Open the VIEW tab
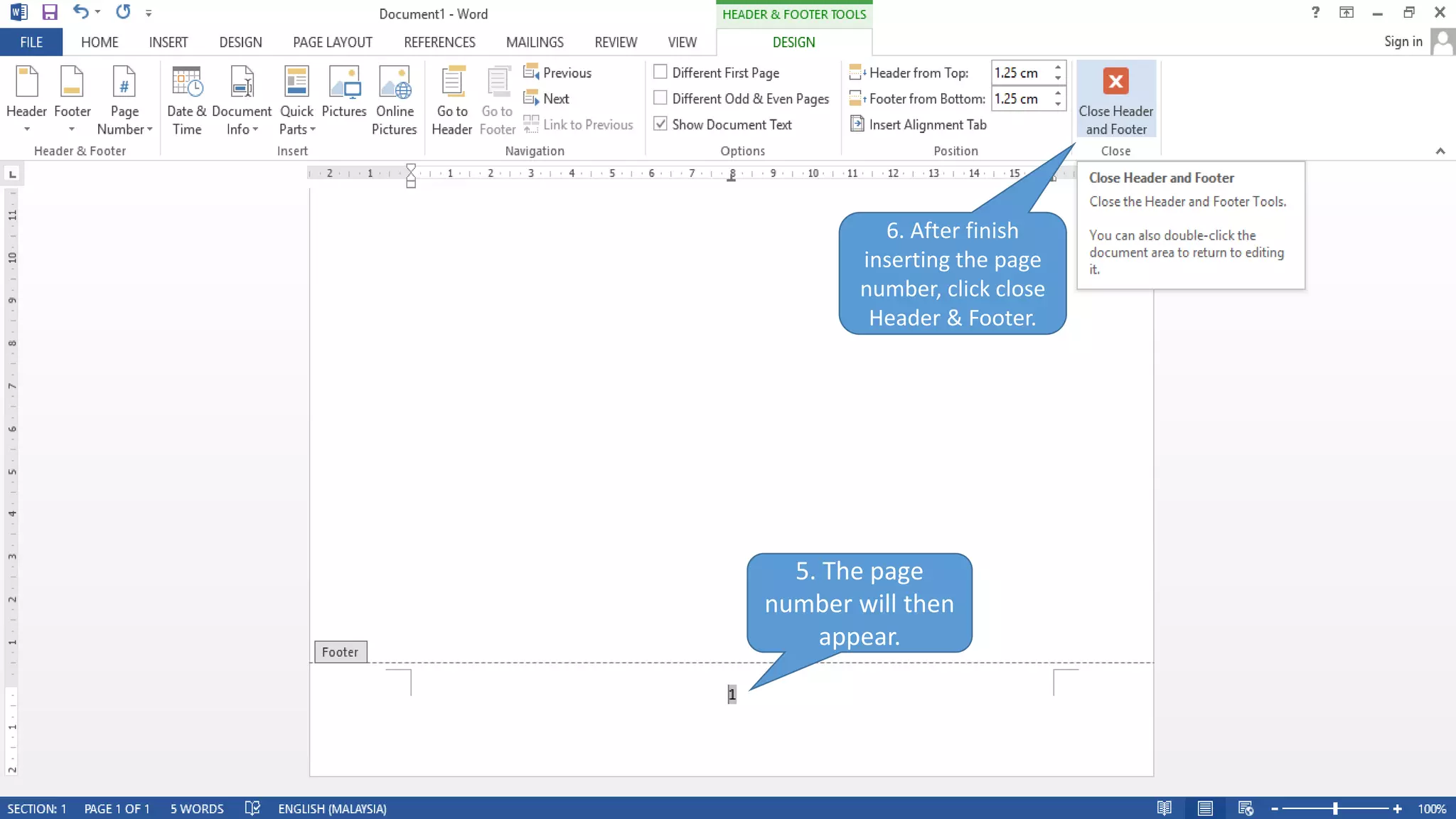The image size is (1456, 819). [682, 42]
